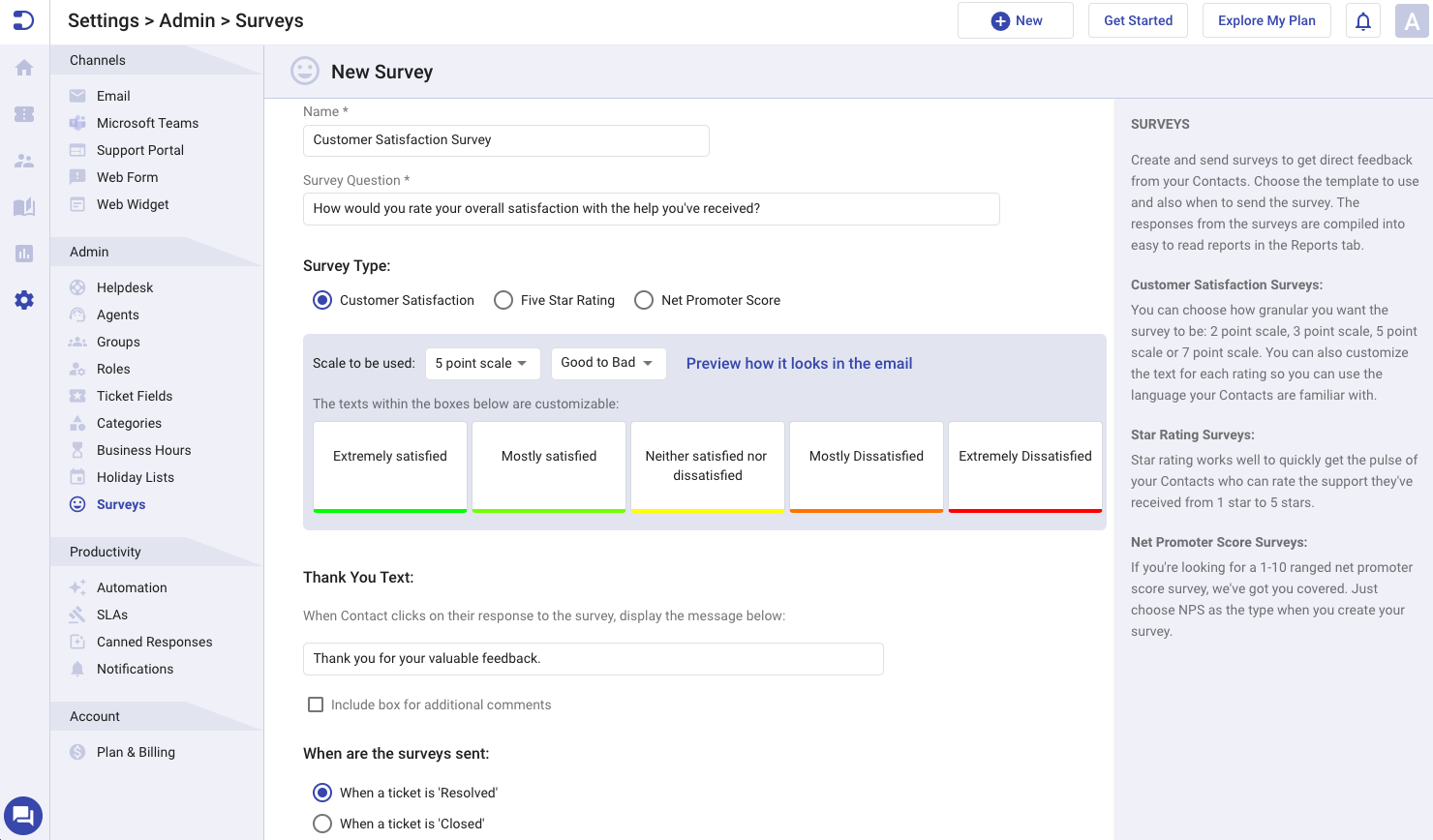This screenshot has width=1433, height=840.
Task: Switch to Canned Responses under Productivity
Action: pos(155,642)
